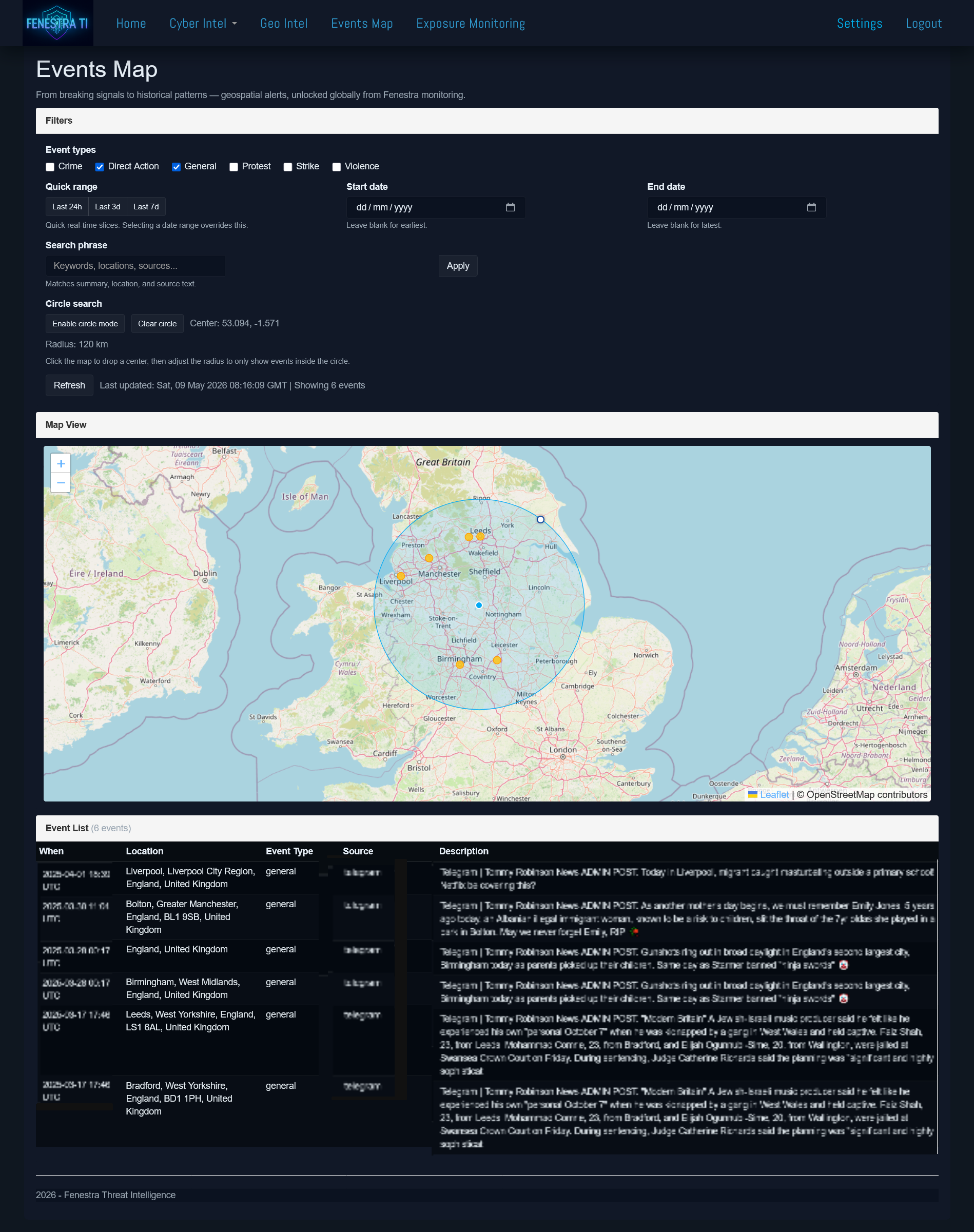The height and width of the screenshot is (1232, 974).
Task: Select the Bolton, Greater Manchester event row
Action: (487, 917)
